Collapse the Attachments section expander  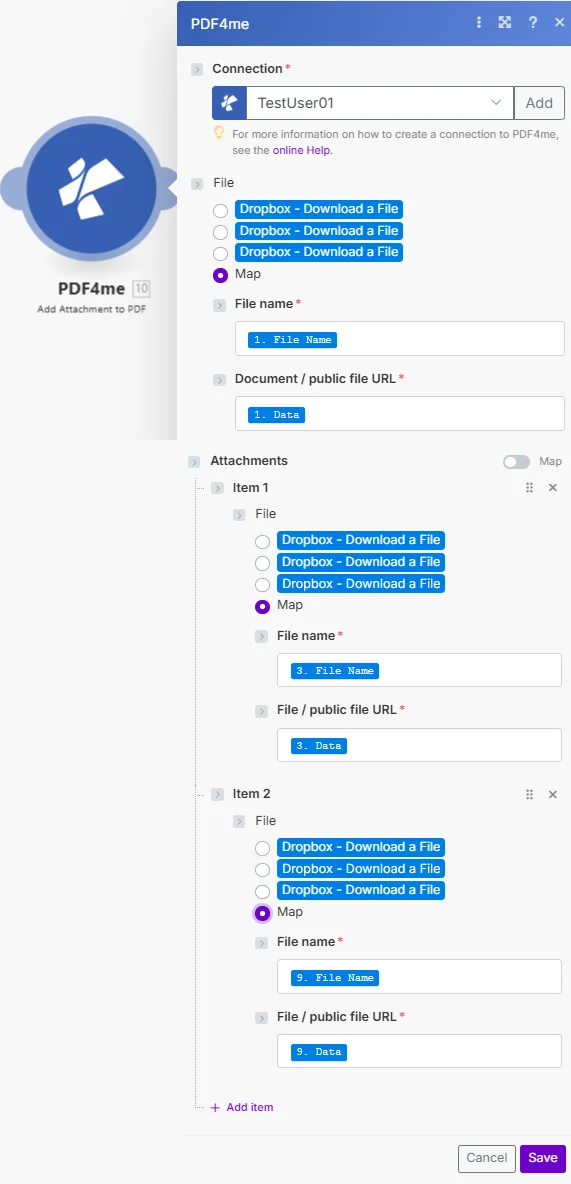(195, 461)
